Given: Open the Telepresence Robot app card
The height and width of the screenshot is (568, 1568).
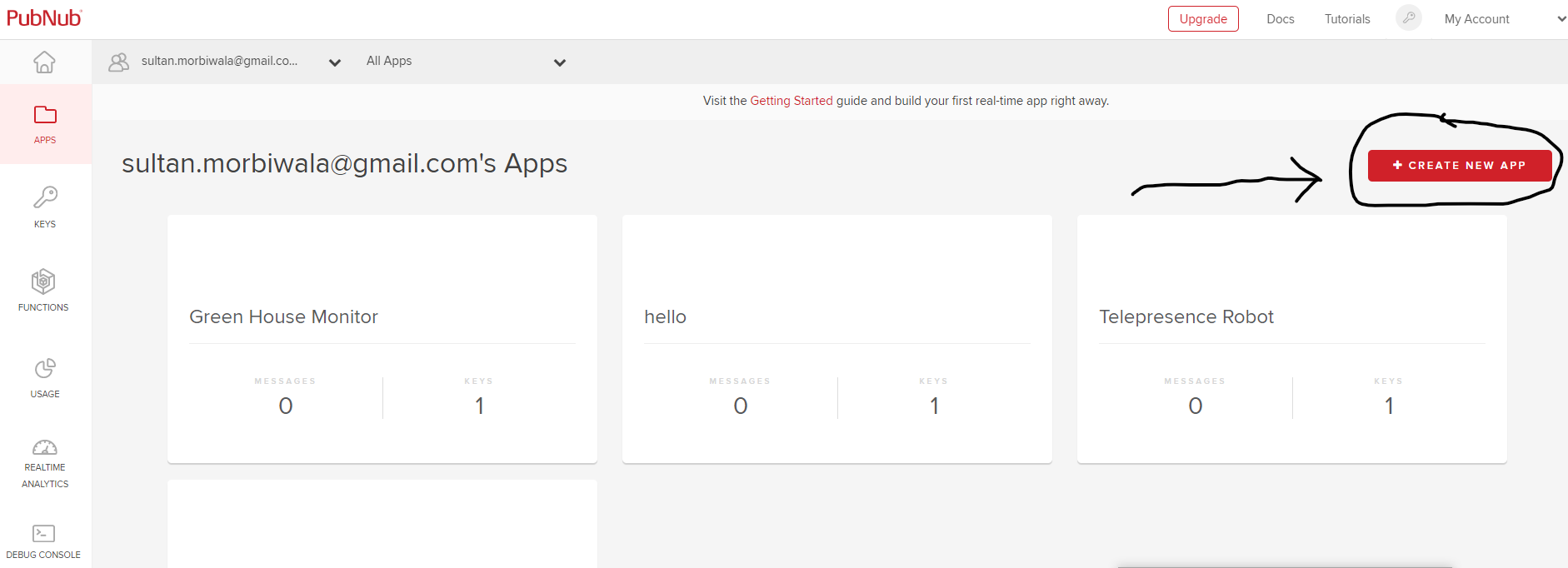Looking at the screenshot, I should pos(1292,339).
